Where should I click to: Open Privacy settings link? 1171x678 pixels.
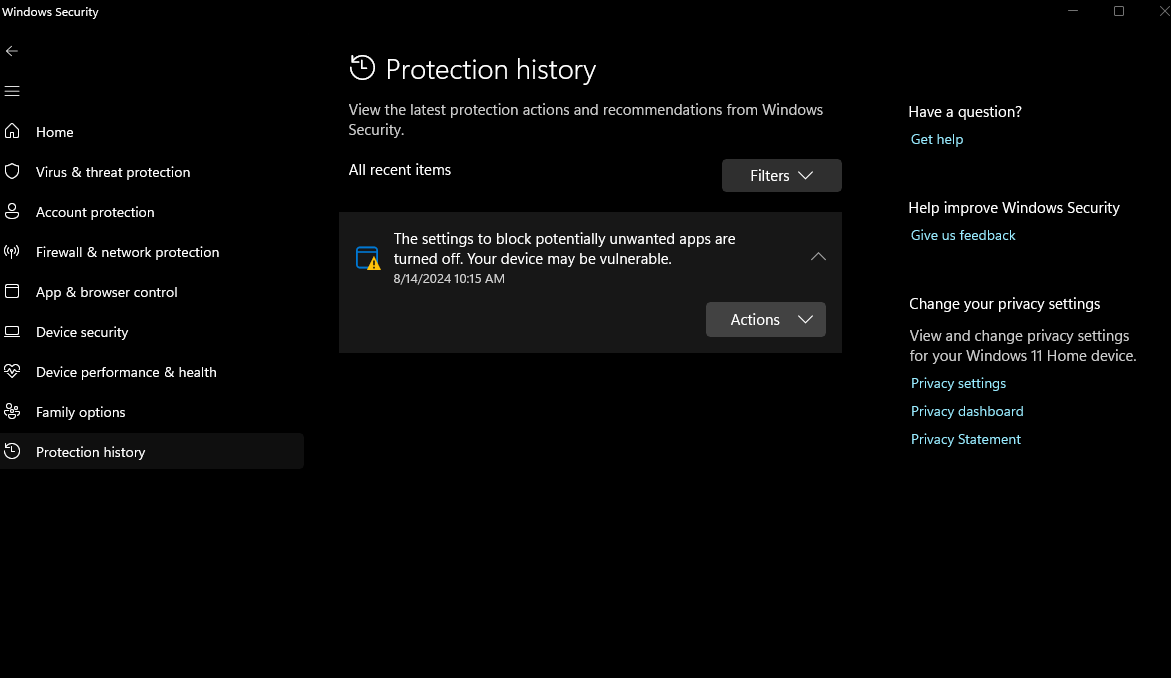tap(958, 383)
